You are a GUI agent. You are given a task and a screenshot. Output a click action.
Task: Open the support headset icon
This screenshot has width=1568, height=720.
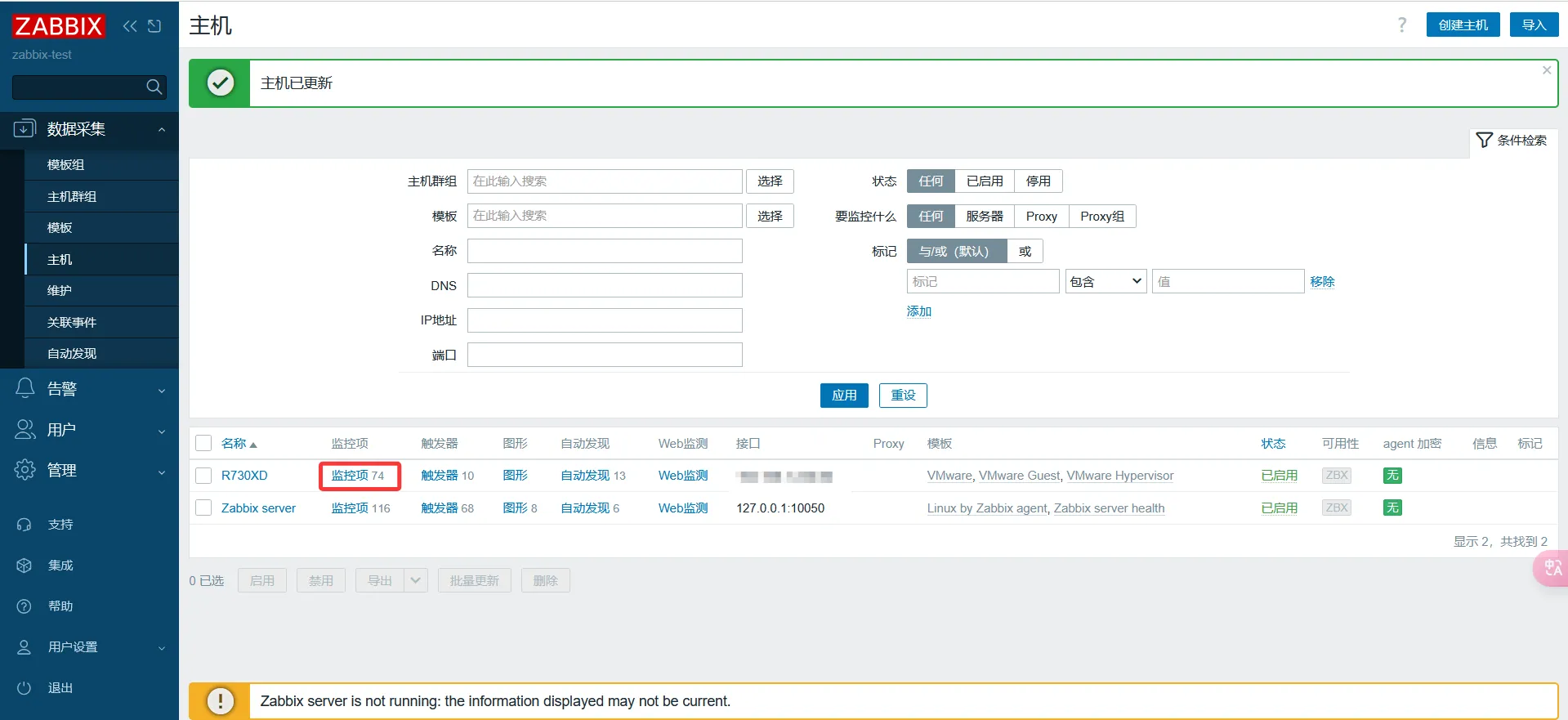[x=25, y=525]
